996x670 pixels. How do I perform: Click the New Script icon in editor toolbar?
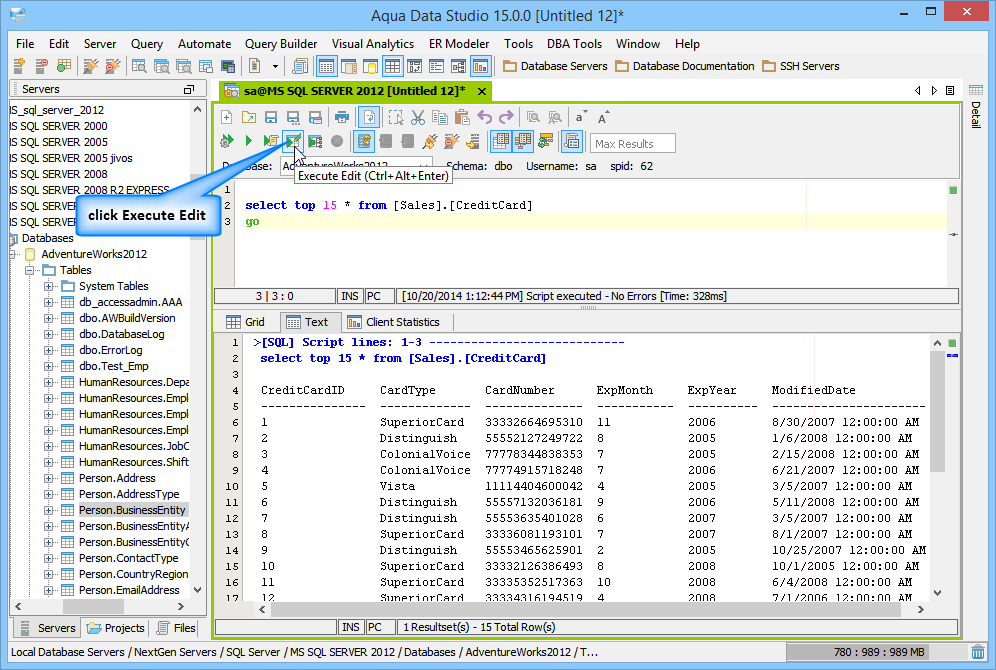tap(227, 117)
